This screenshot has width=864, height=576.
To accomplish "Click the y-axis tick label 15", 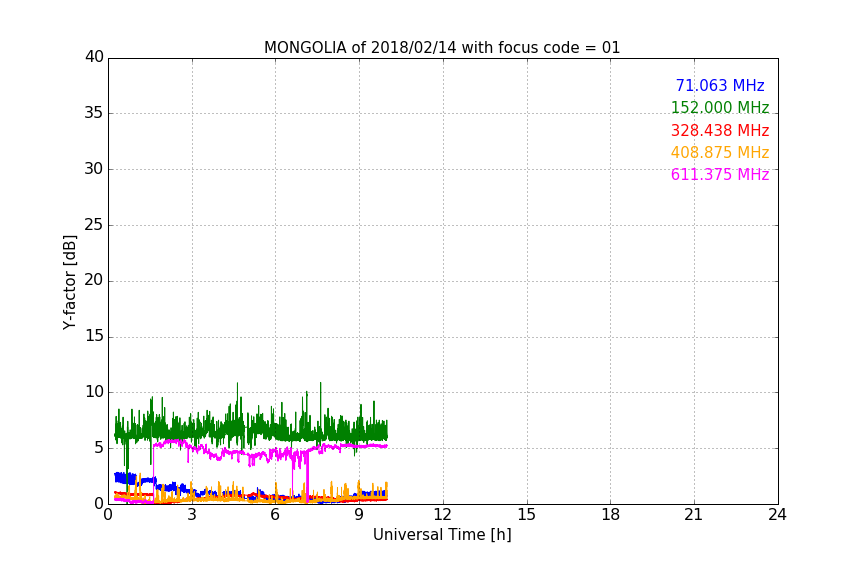I will 94,336.
